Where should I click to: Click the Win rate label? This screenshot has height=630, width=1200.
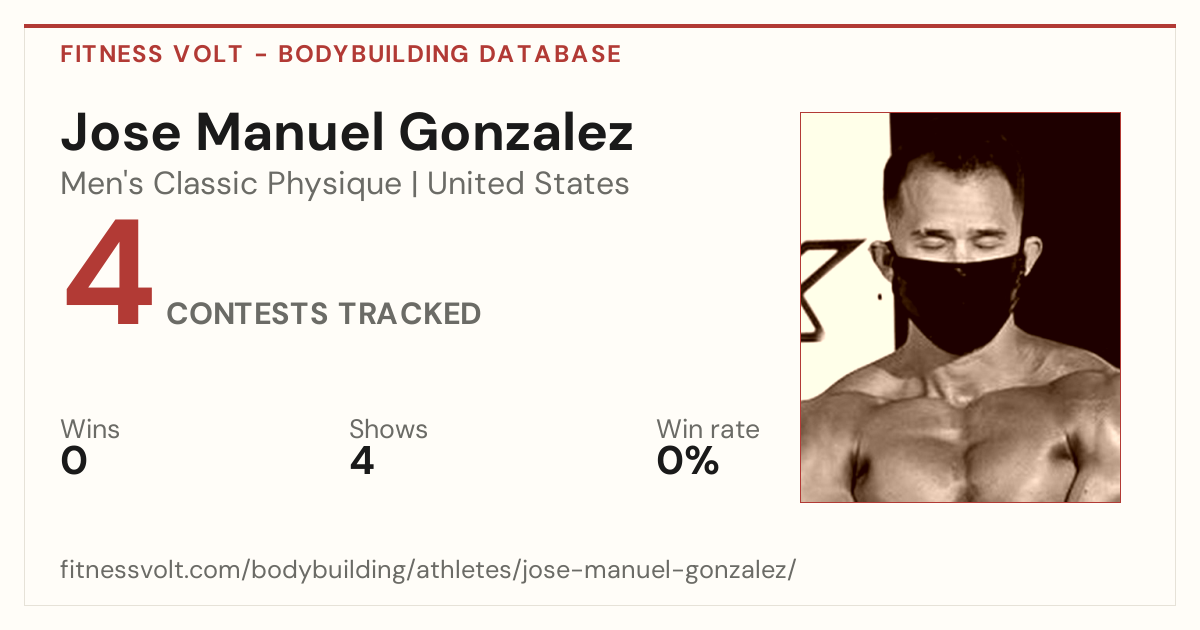[708, 429]
